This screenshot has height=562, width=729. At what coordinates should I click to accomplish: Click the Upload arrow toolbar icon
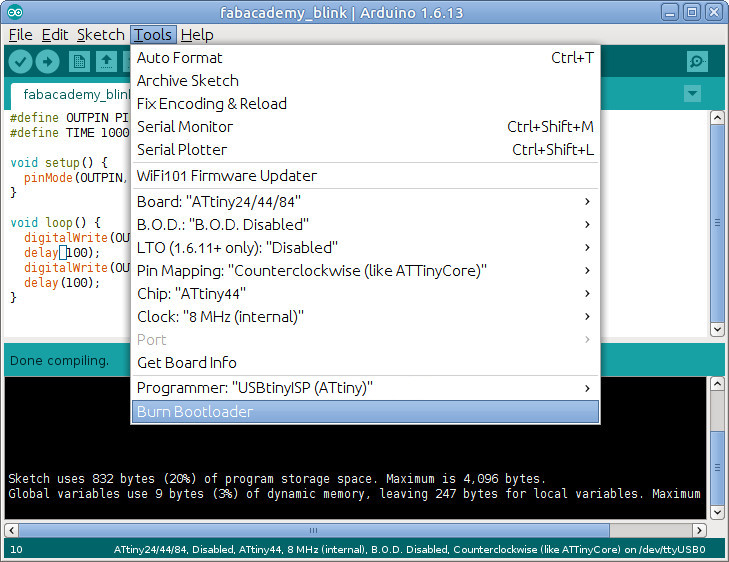pos(48,61)
